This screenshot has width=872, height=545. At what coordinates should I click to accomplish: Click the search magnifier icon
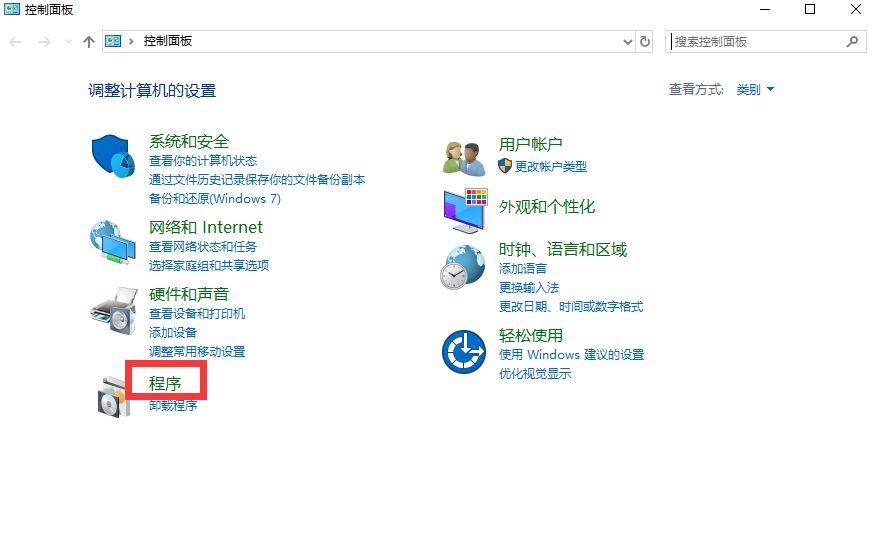(852, 42)
